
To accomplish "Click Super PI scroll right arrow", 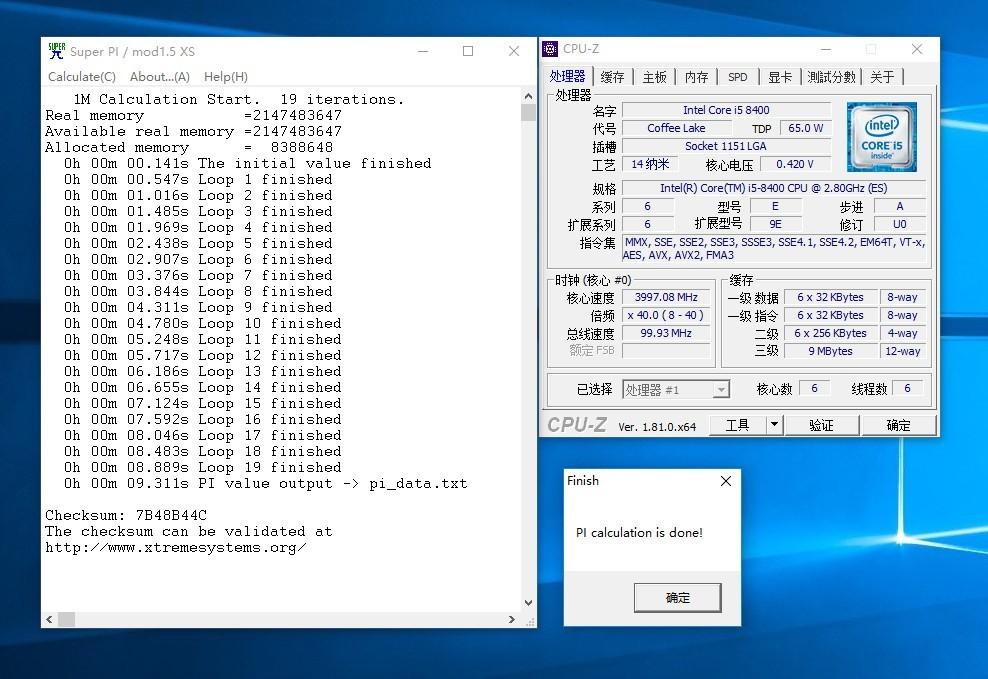I will click(x=512, y=620).
